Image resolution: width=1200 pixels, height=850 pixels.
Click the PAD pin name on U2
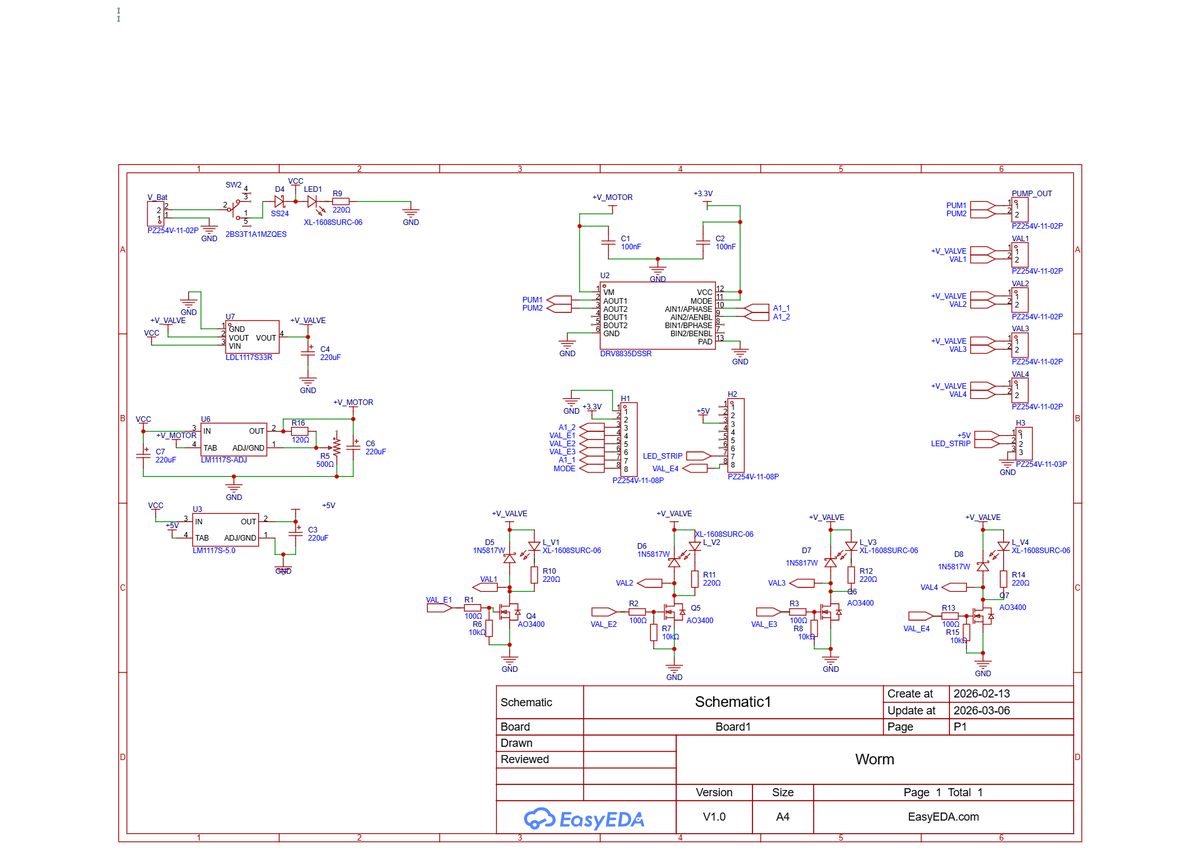[x=706, y=341]
